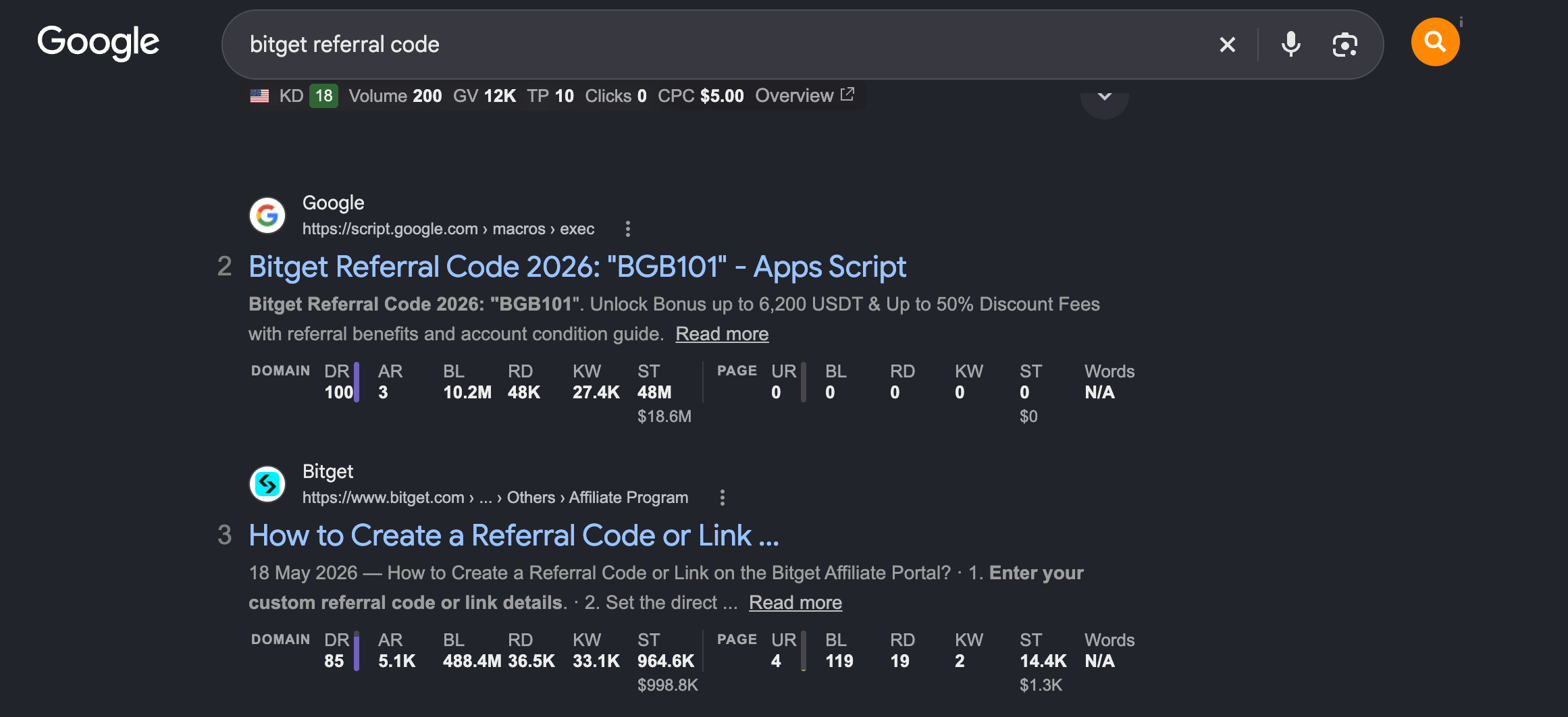Image resolution: width=1568 pixels, height=717 pixels.
Task: Click Volume 200 metric in toolbar
Action: [395, 96]
